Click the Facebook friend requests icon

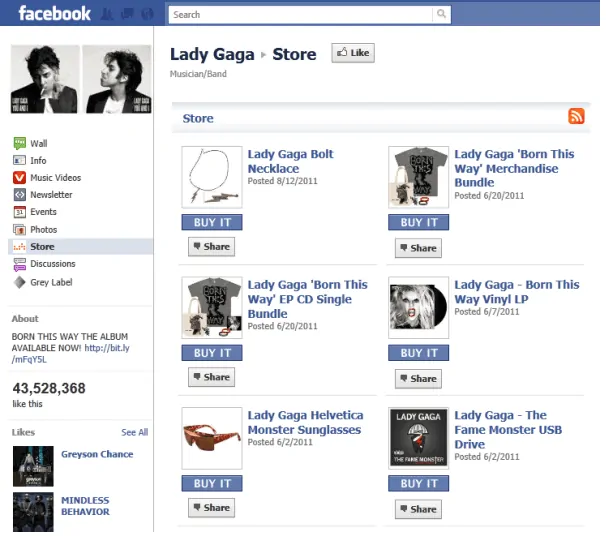[105, 14]
